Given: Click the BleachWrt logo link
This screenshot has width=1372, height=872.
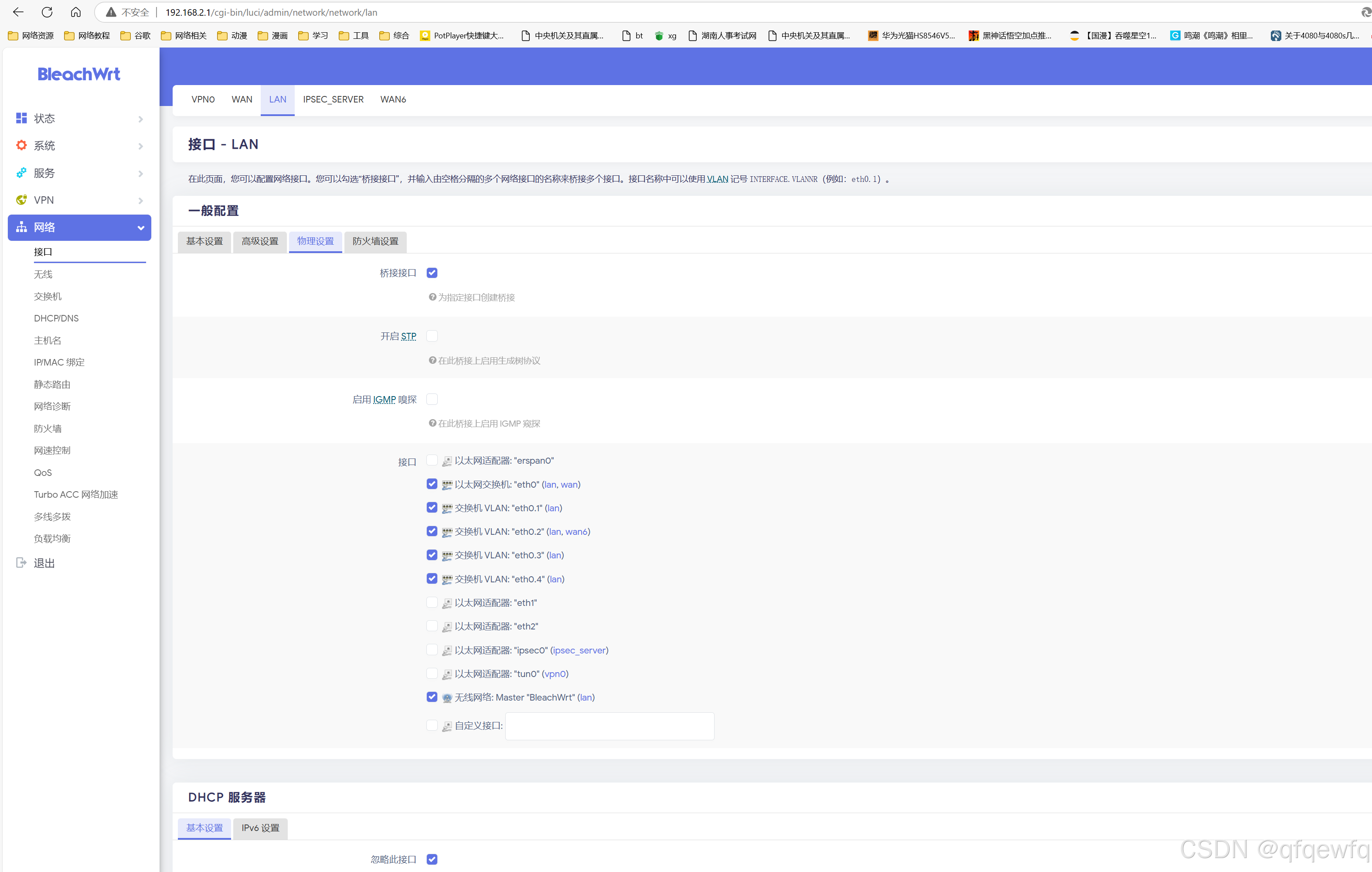Looking at the screenshot, I should tap(79, 74).
